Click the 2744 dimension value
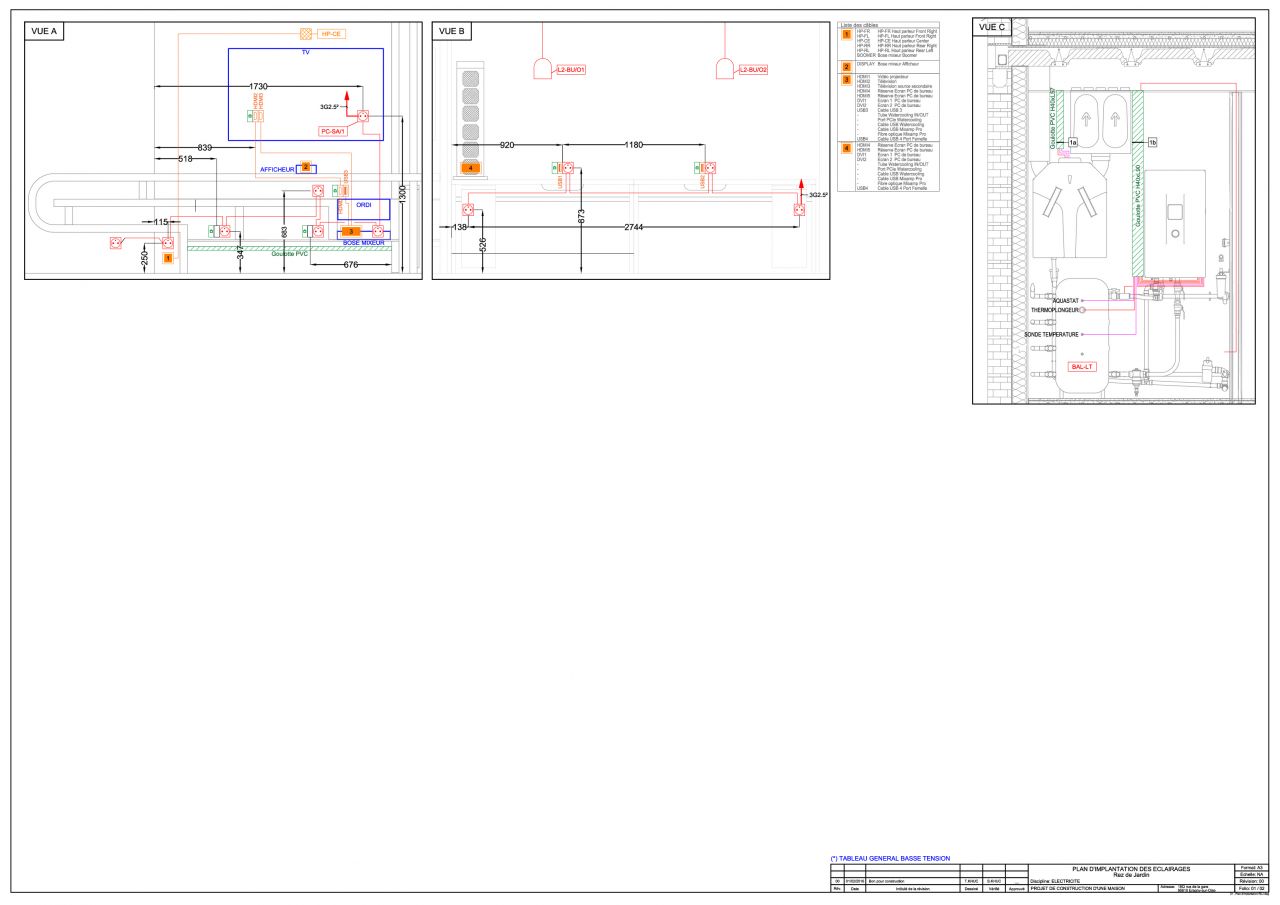 pyautogui.click(x=633, y=228)
